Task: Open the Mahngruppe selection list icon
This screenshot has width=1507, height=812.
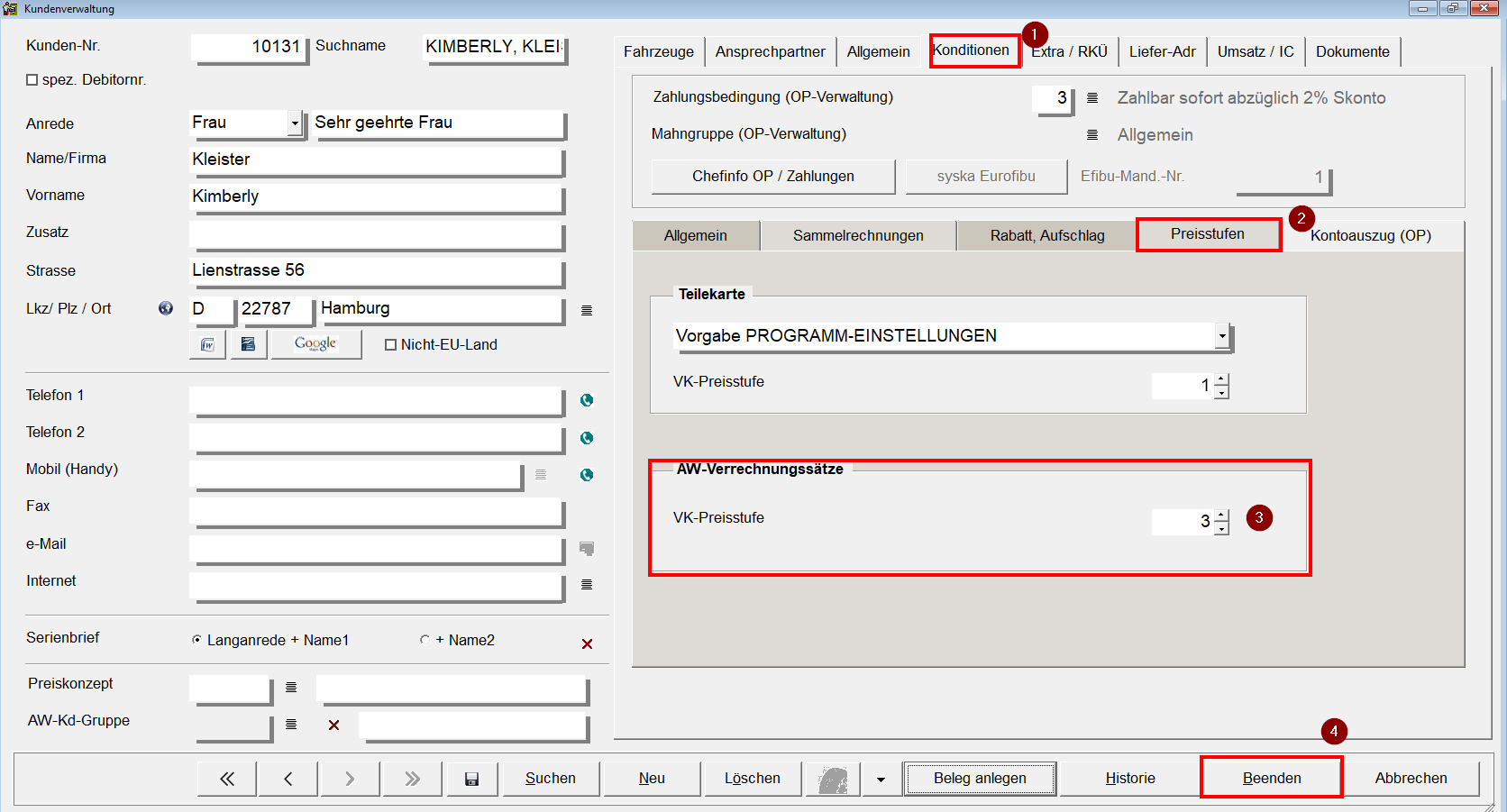Action: click(1092, 135)
